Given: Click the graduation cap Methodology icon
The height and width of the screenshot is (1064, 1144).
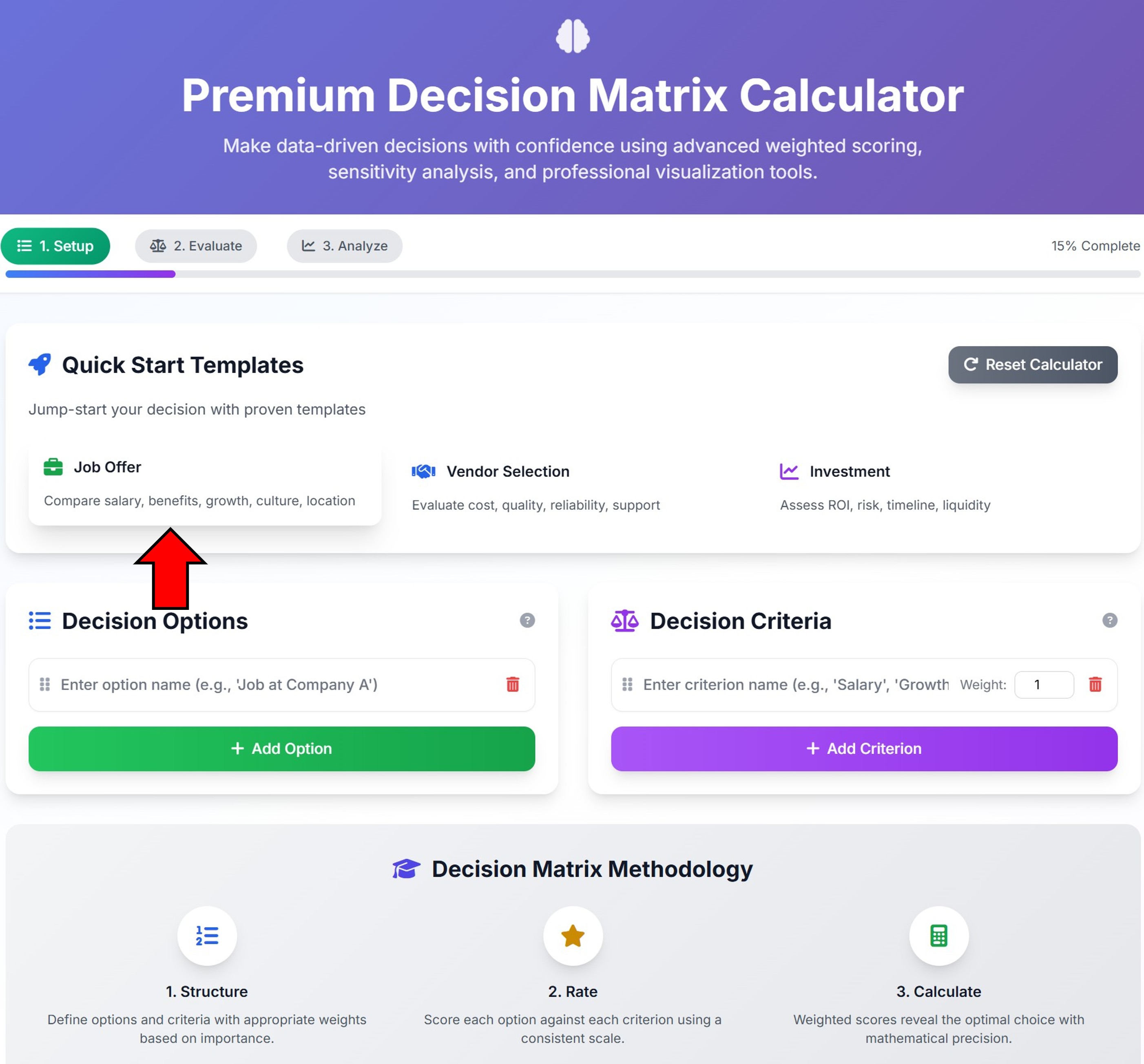Looking at the screenshot, I should 407,869.
